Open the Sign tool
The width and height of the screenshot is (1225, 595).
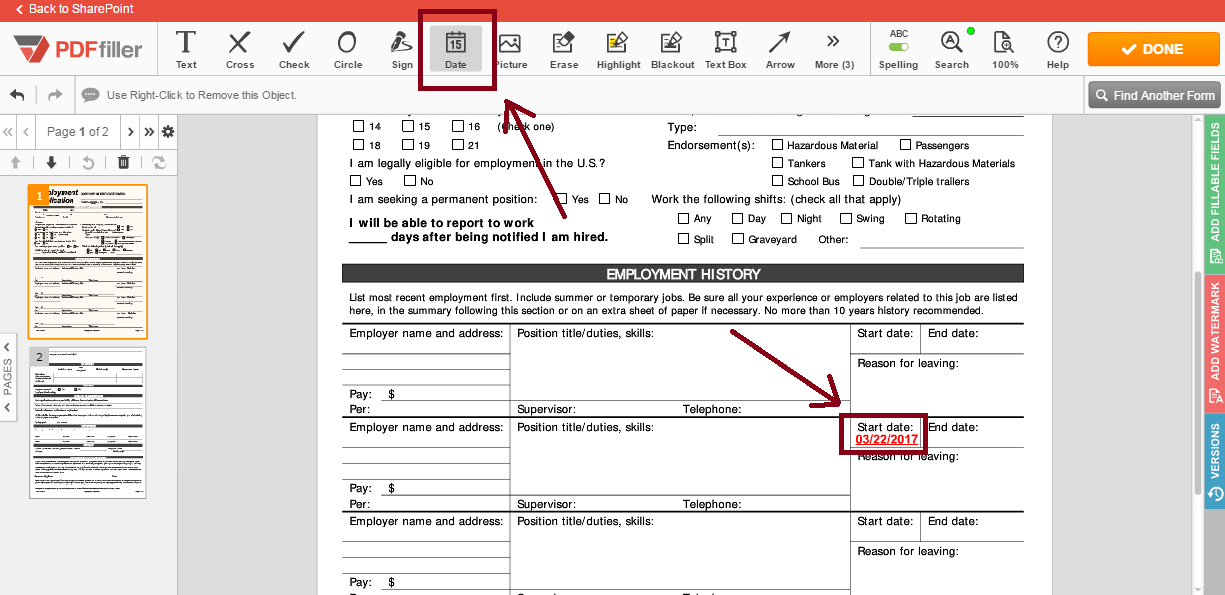pyautogui.click(x=401, y=48)
